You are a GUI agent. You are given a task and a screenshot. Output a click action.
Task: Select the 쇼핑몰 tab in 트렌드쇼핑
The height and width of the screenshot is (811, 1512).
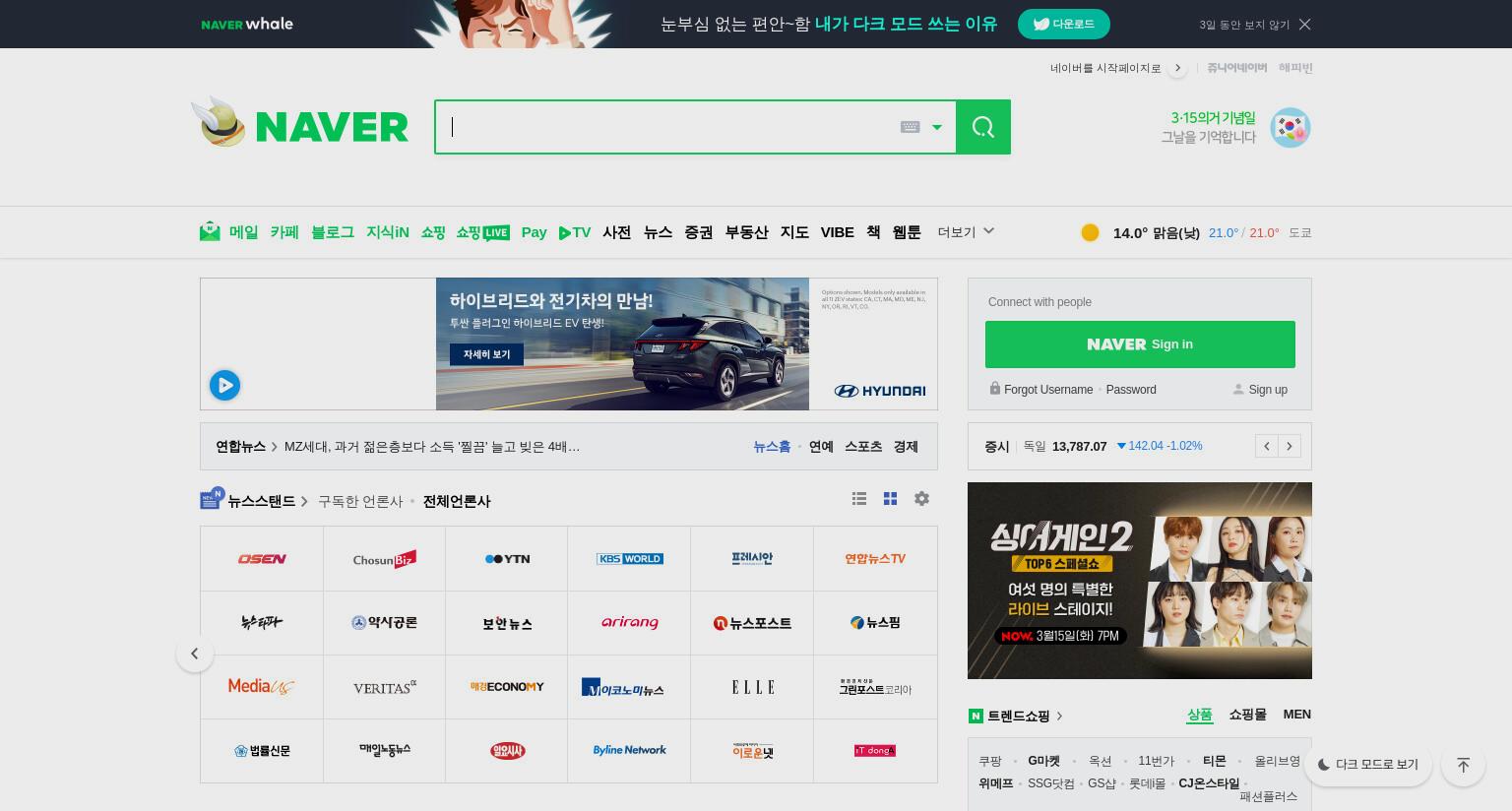coord(1248,715)
